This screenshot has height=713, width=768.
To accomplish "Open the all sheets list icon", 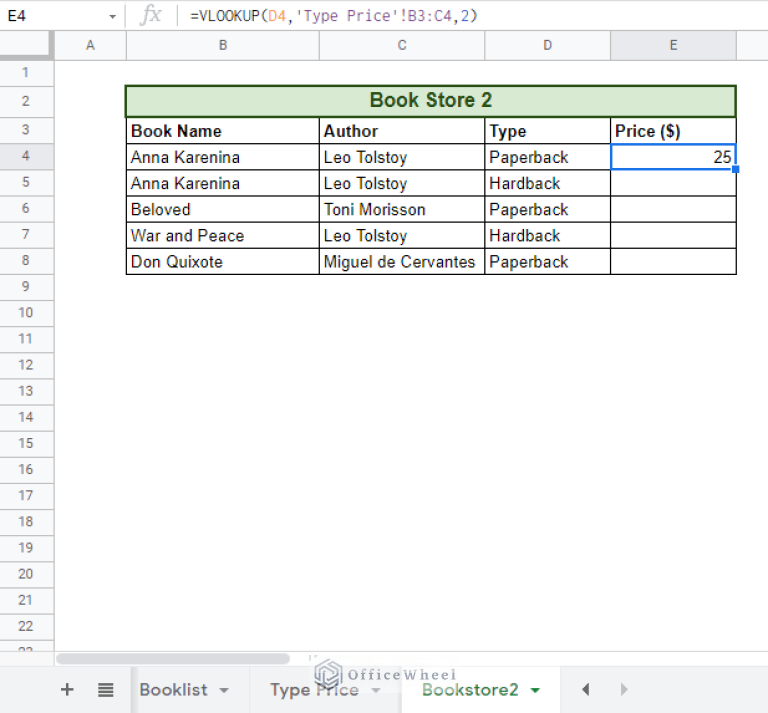I will point(105,689).
